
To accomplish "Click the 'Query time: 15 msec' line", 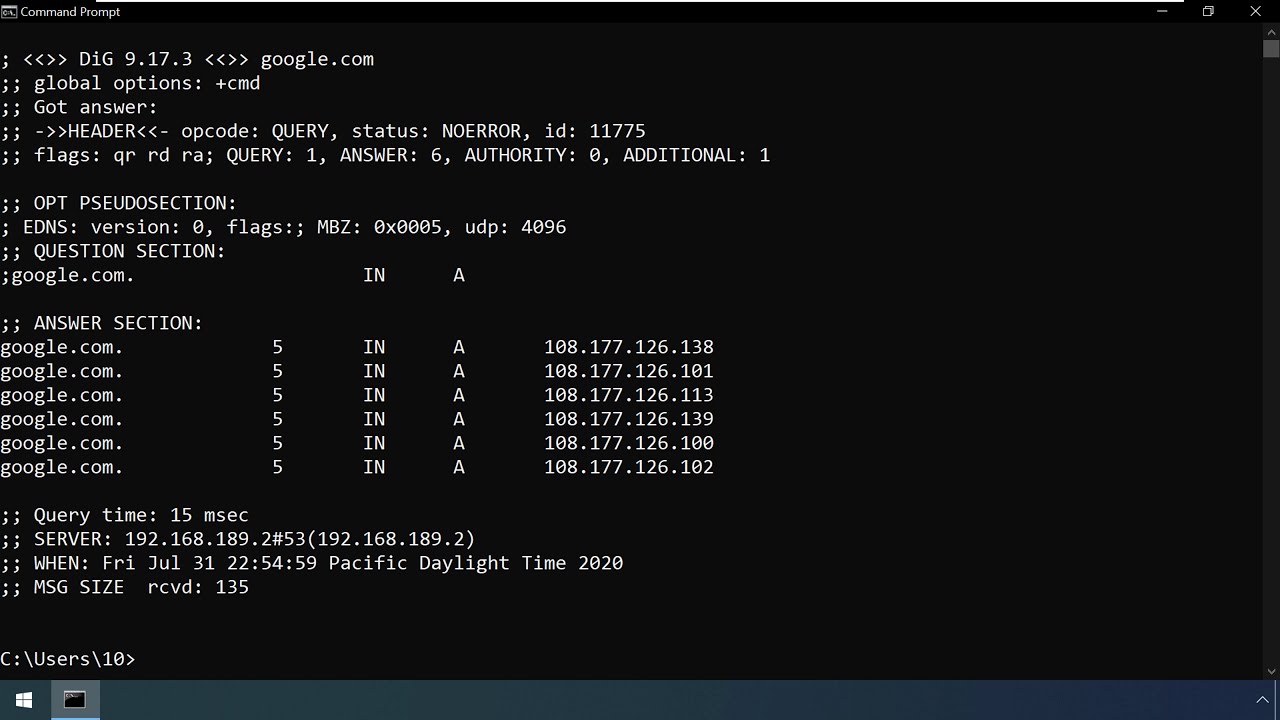I will (125, 515).
